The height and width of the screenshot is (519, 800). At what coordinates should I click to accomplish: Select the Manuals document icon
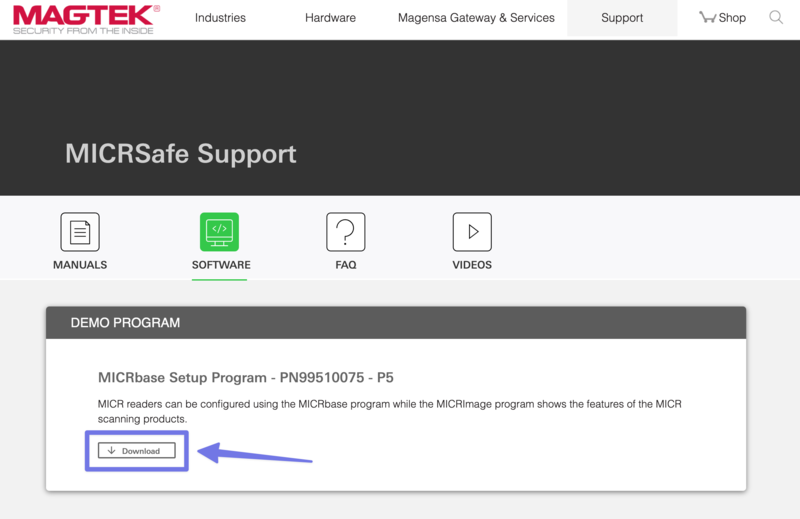[80, 232]
